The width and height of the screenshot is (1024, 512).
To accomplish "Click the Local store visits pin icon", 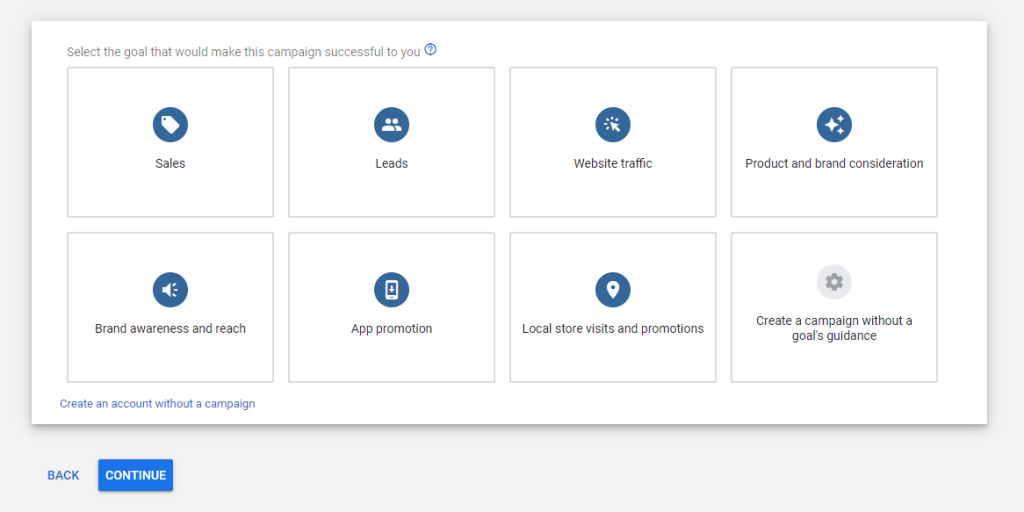I will point(613,290).
